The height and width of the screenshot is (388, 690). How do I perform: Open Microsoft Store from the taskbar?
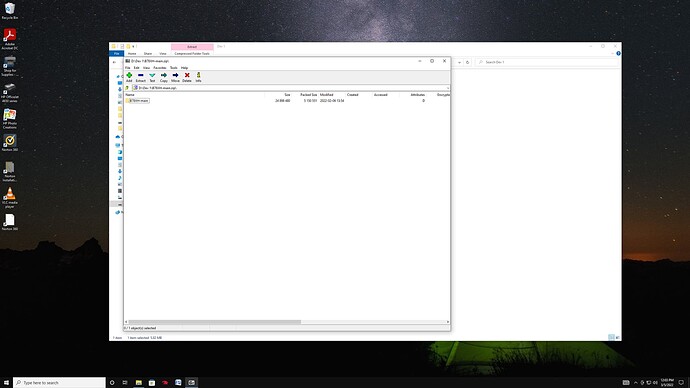(152, 383)
